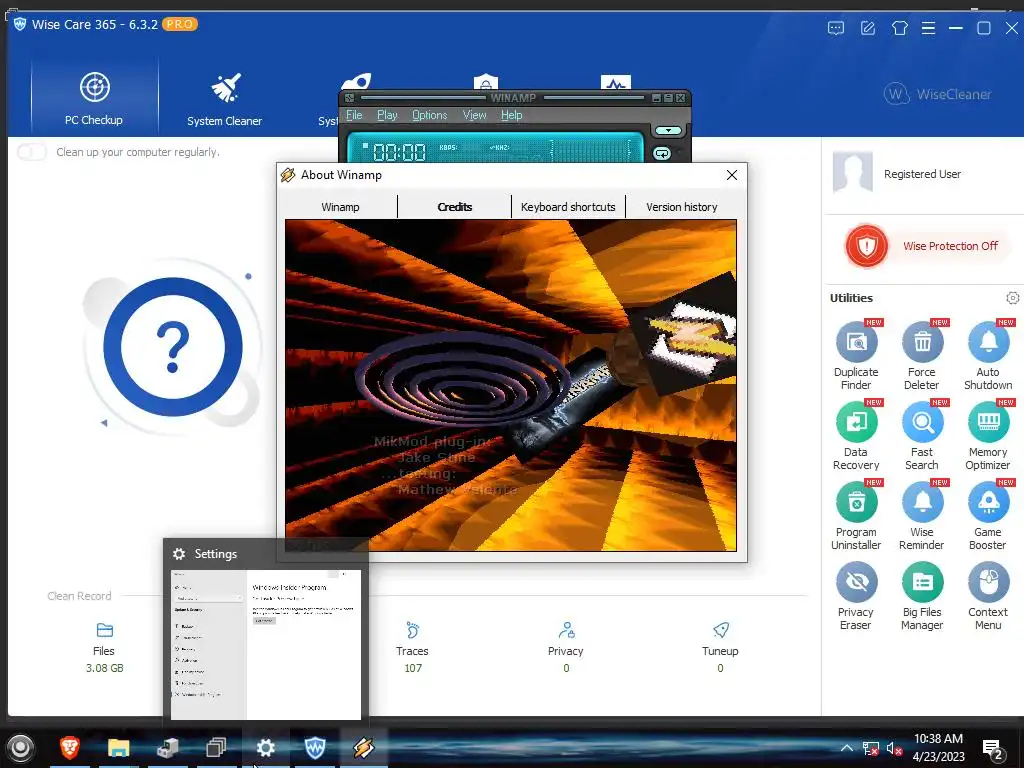Open the Version history tab

682,207
